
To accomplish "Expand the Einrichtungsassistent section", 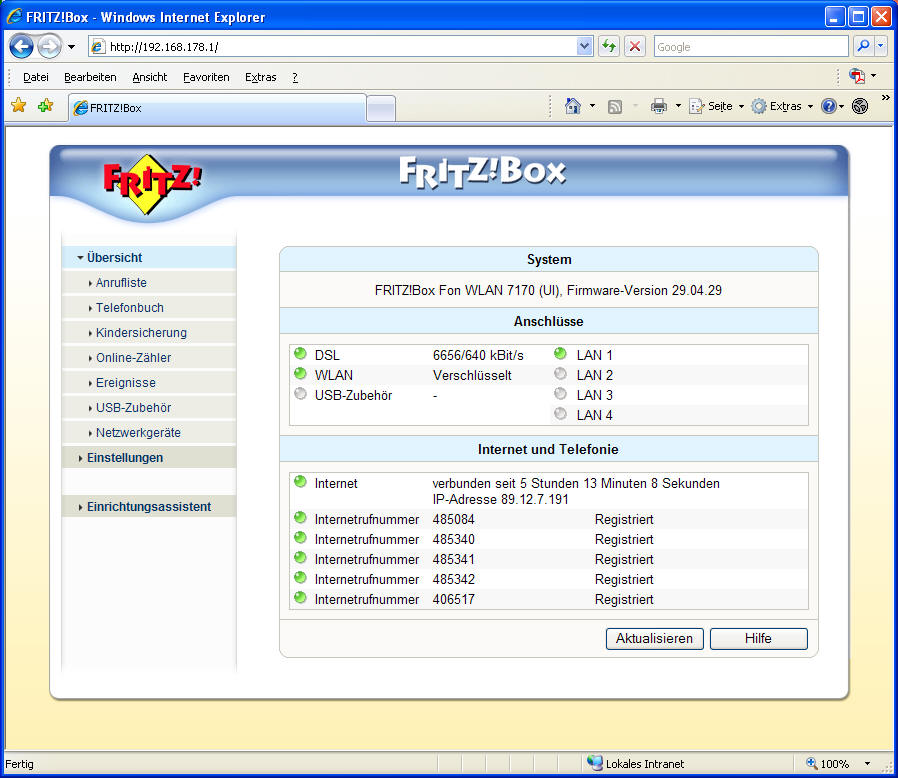I will point(149,507).
